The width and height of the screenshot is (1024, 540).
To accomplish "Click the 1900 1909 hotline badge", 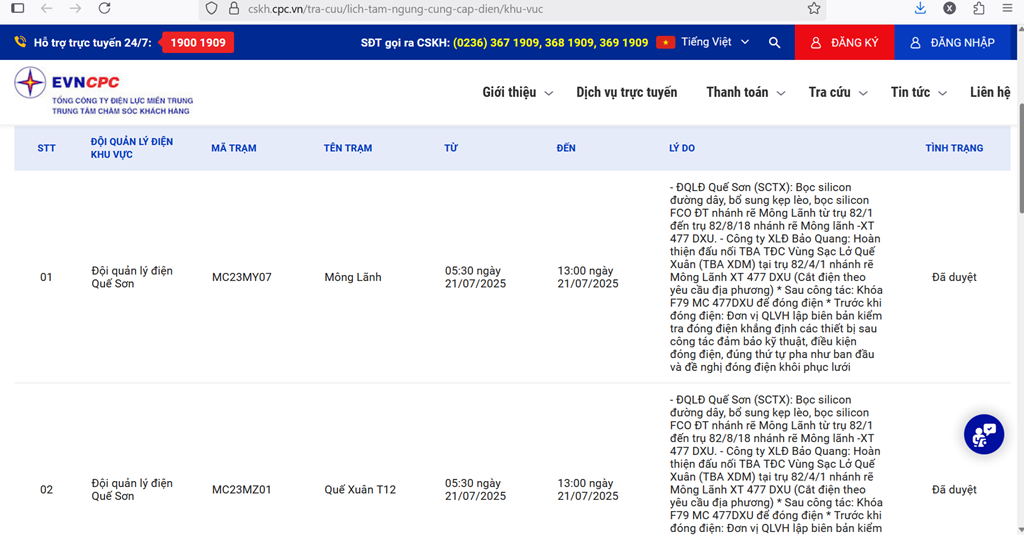I will pyautogui.click(x=197, y=43).
